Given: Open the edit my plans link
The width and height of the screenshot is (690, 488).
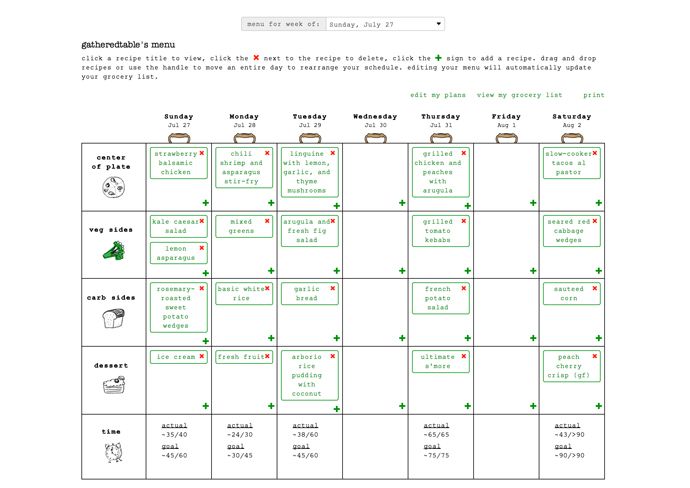Looking at the screenshot, I should pos(437,95).
